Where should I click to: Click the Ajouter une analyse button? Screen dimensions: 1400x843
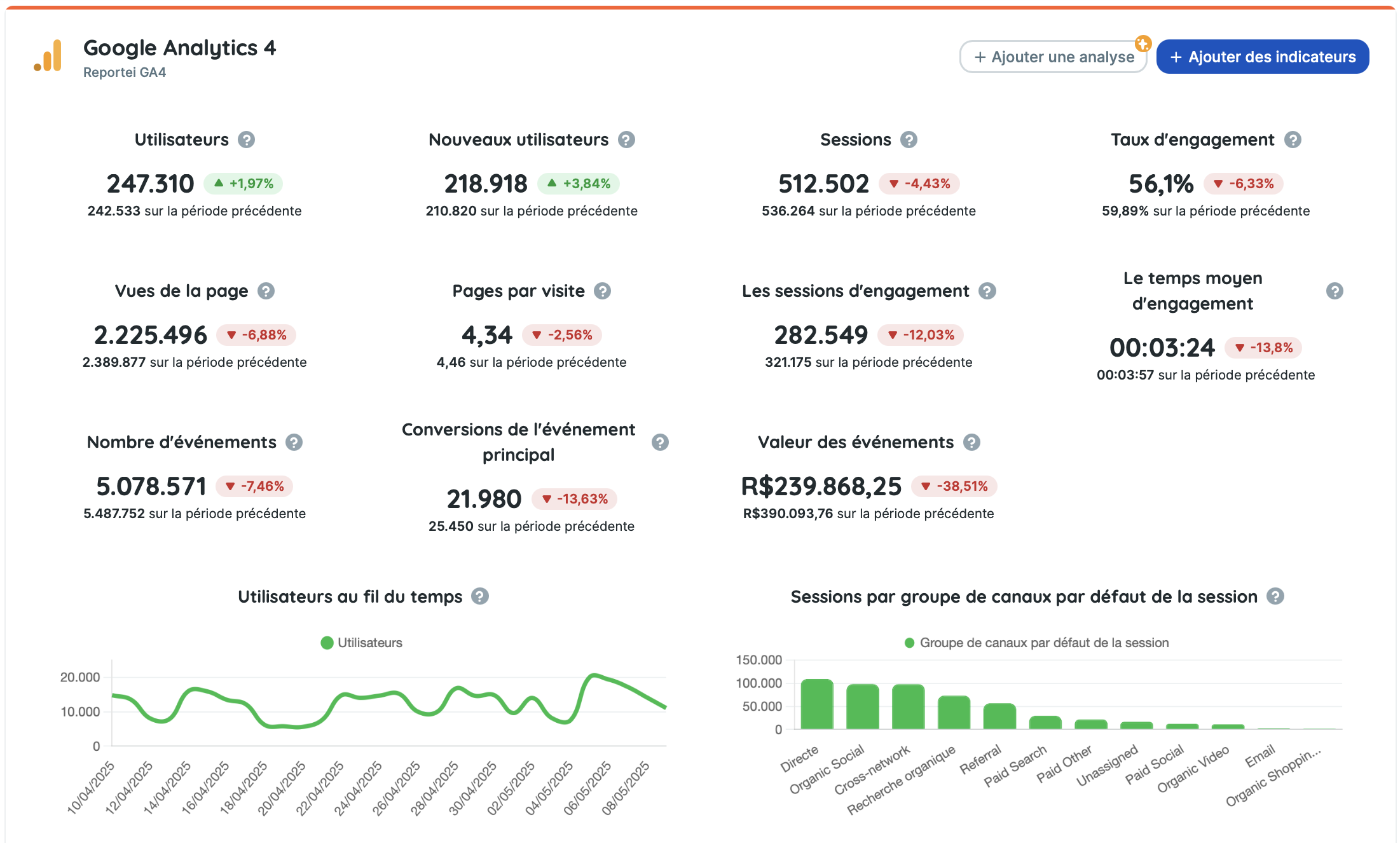(x=1052, y=57)
